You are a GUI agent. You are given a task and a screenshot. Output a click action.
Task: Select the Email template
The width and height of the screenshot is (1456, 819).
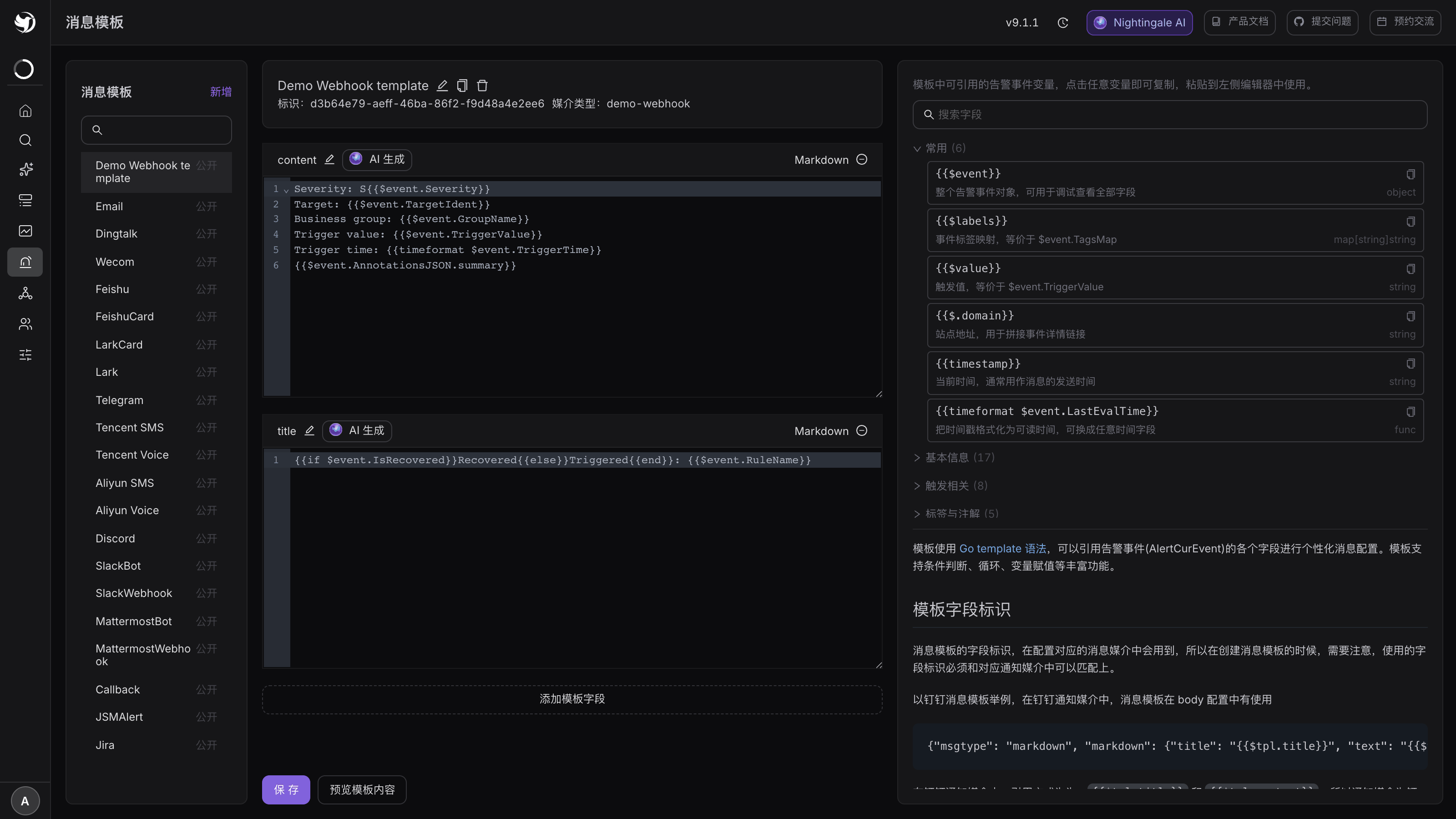click(x=157, y=206)
